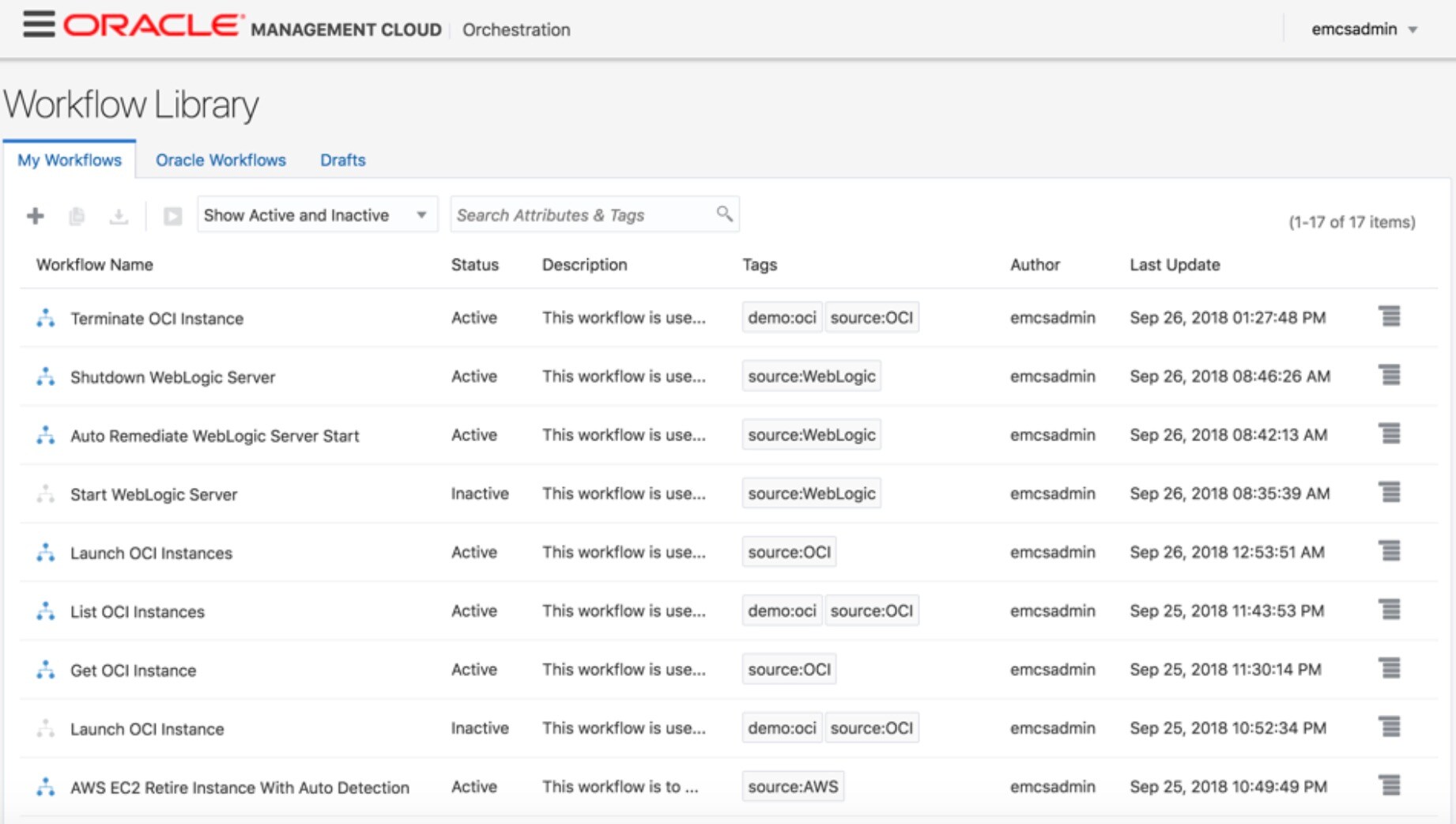
Task: Open the hamburger navigation menu
Action: point(39,25)
